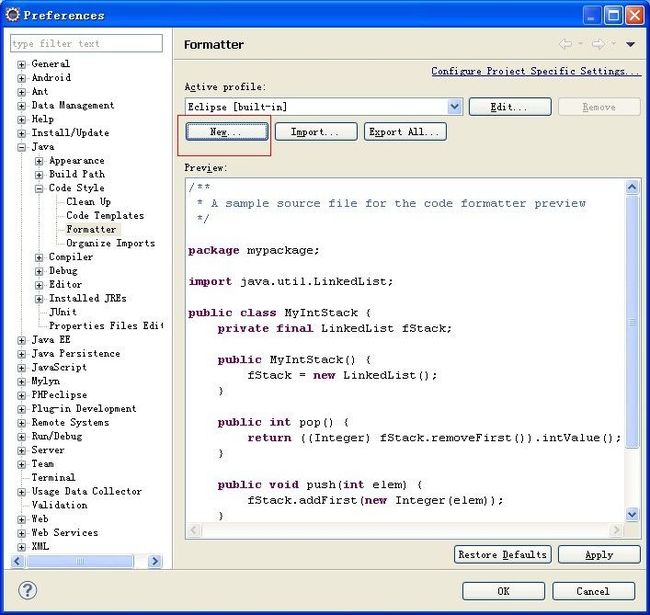Click preview scrollbar up arrow
This screenshot has height=615, width=650.
click(x=632, y=187)
